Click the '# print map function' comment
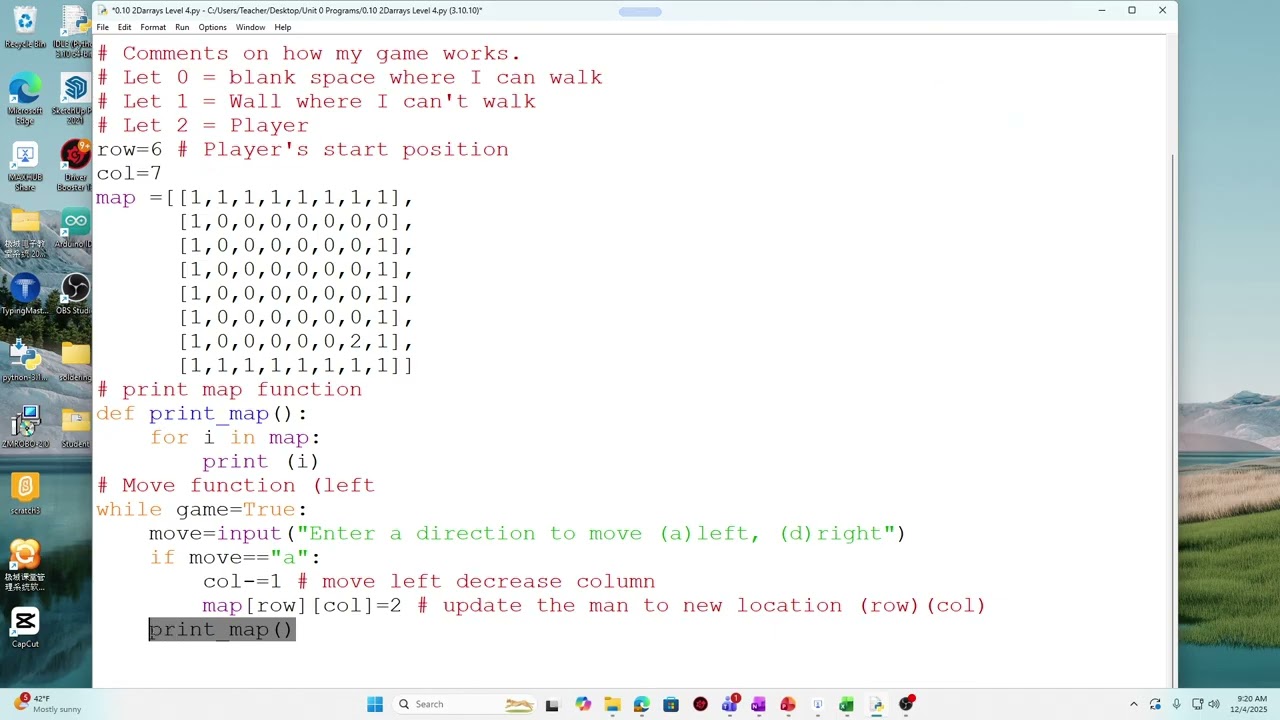This screenshot has width=1280, height=720. (229, 389)
